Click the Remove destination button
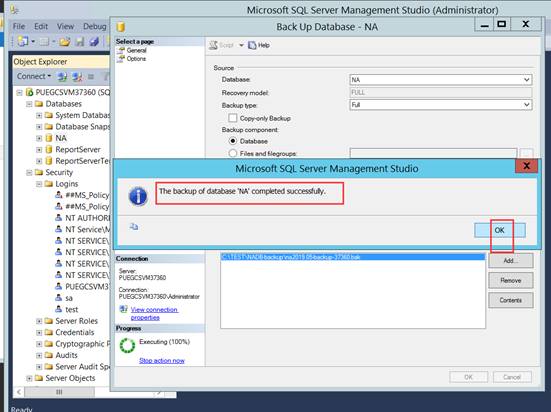The image size is (551, 412). point(511,281)
